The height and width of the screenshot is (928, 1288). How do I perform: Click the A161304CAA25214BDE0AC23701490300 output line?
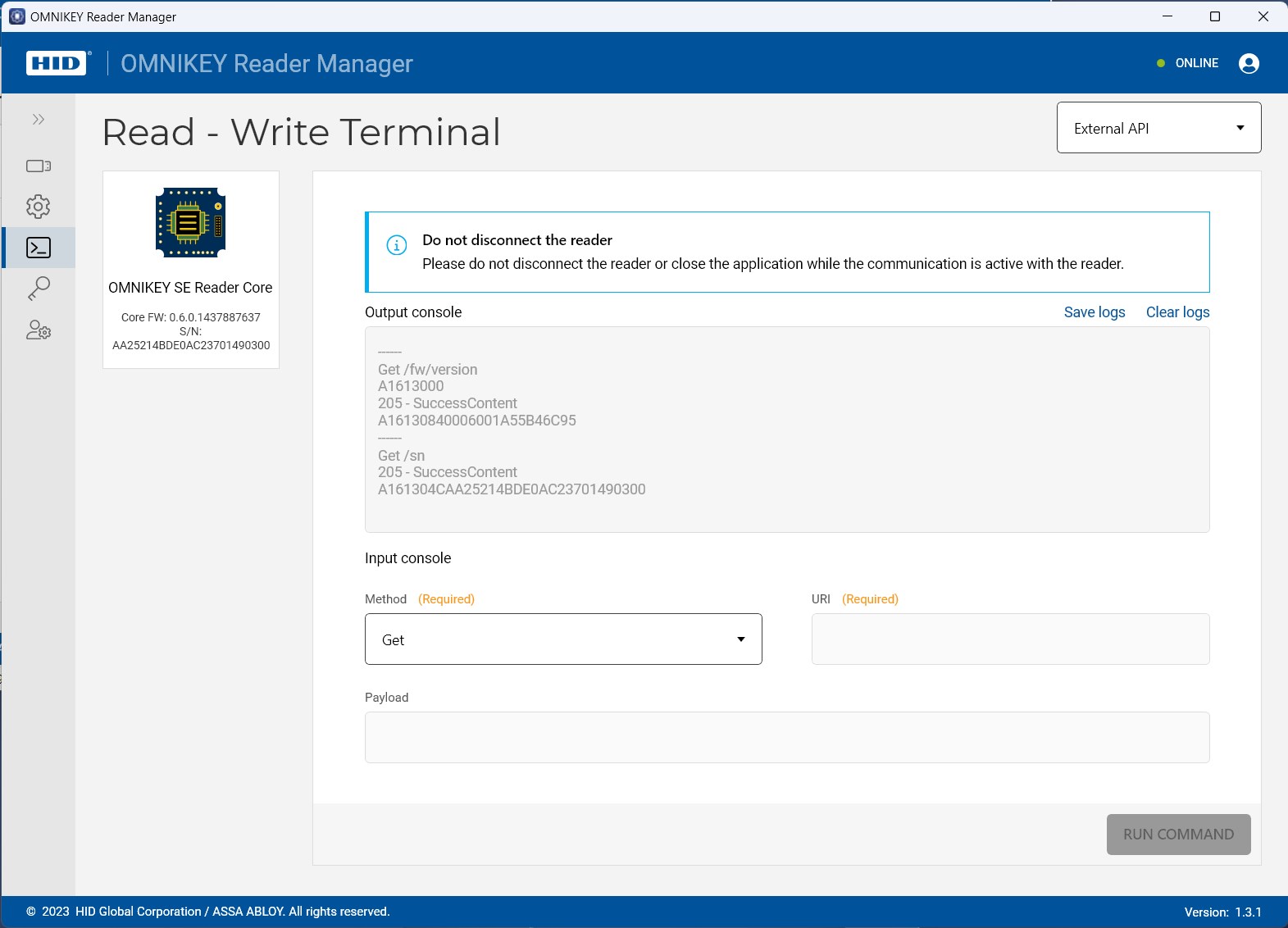coord(512,489)
